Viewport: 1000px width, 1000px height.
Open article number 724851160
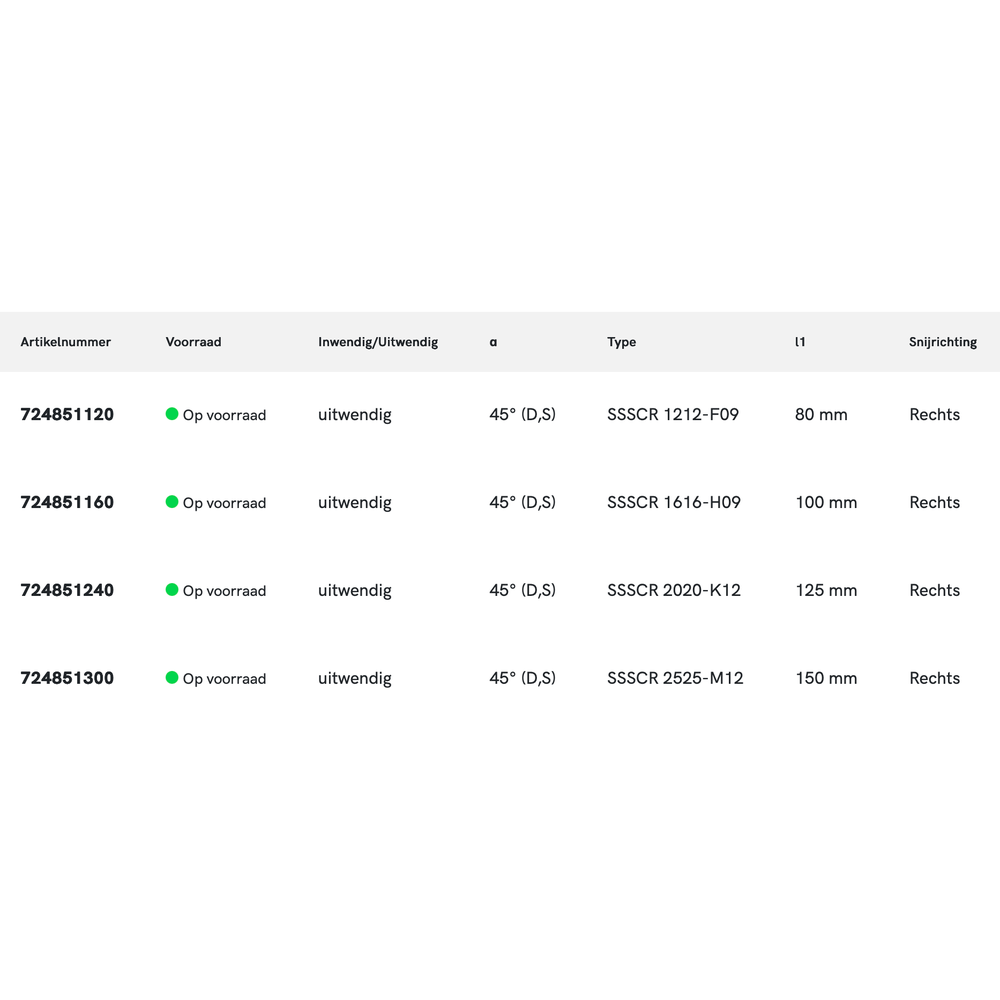pyautogui.click(x=67, y=503)
